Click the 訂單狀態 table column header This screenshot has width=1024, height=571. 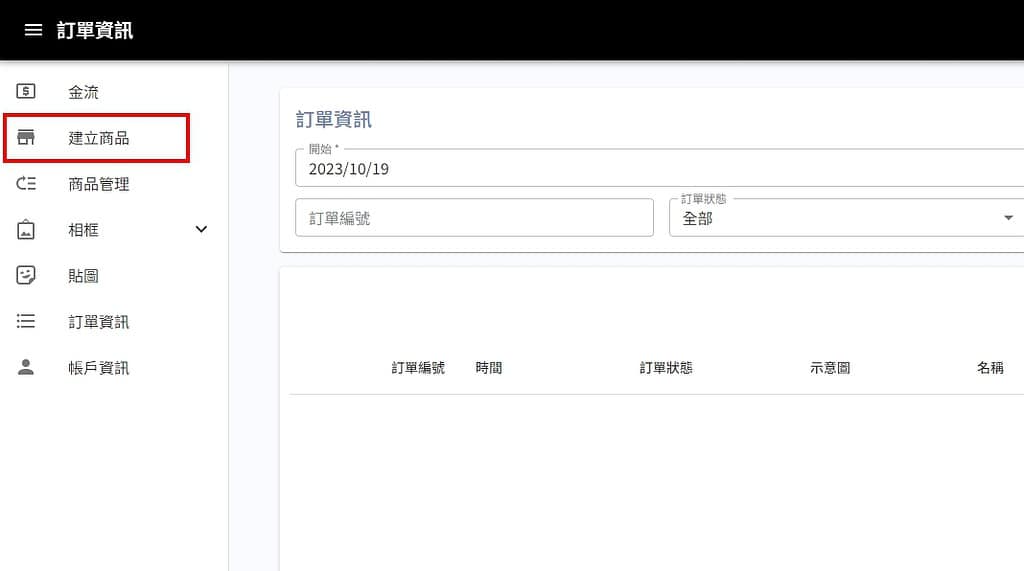(x=666, y=368)
